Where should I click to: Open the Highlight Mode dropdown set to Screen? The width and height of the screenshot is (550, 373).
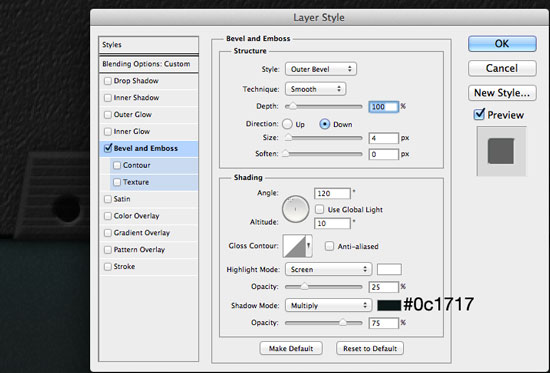click(328, 269)
